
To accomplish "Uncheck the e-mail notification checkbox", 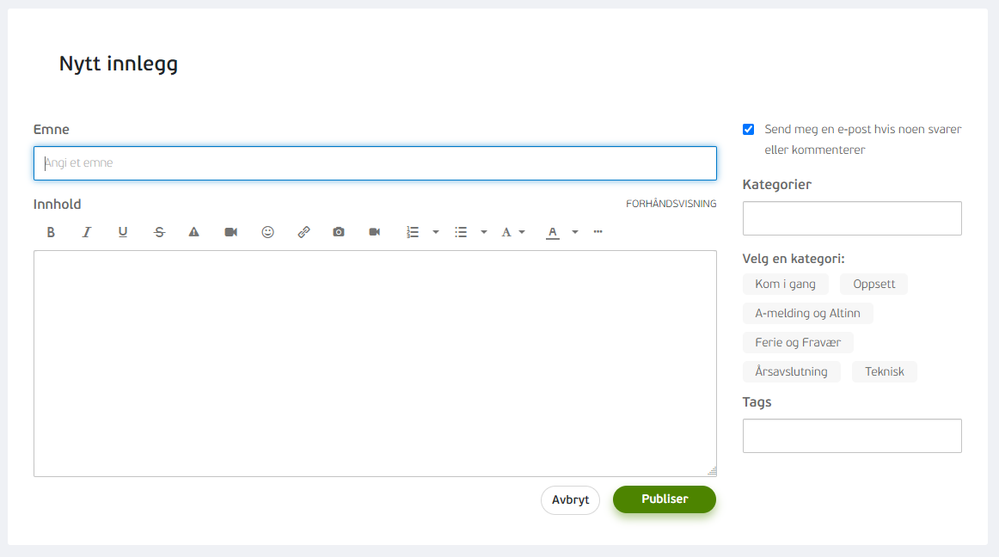I will click(x=749, y=129).
